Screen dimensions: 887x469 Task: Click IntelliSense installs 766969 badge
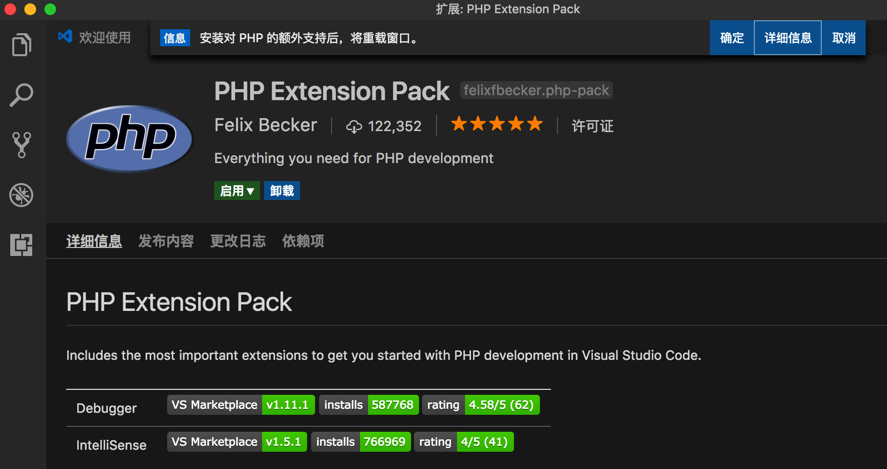(361, 442)
